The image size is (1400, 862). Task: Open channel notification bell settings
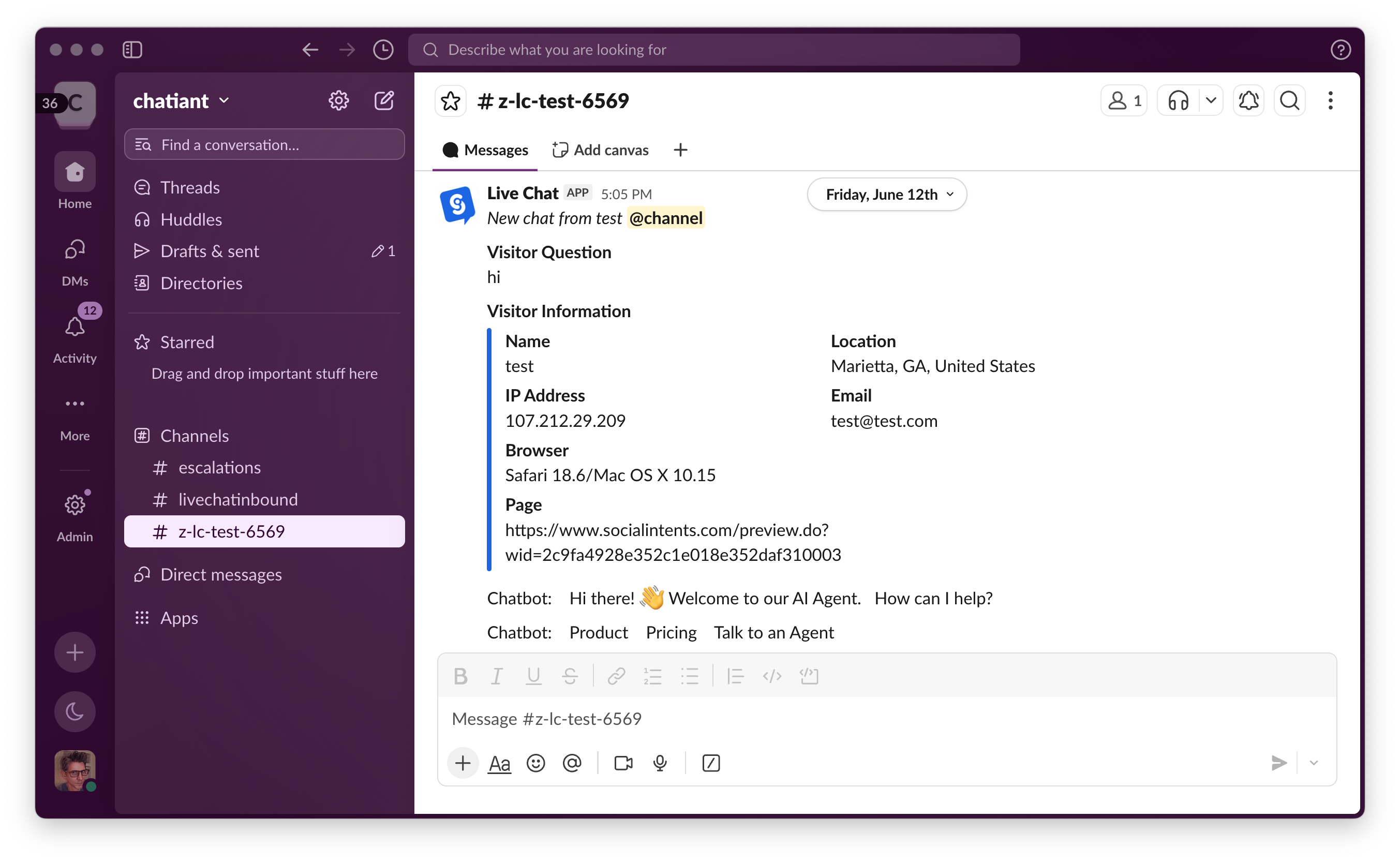1248,101
